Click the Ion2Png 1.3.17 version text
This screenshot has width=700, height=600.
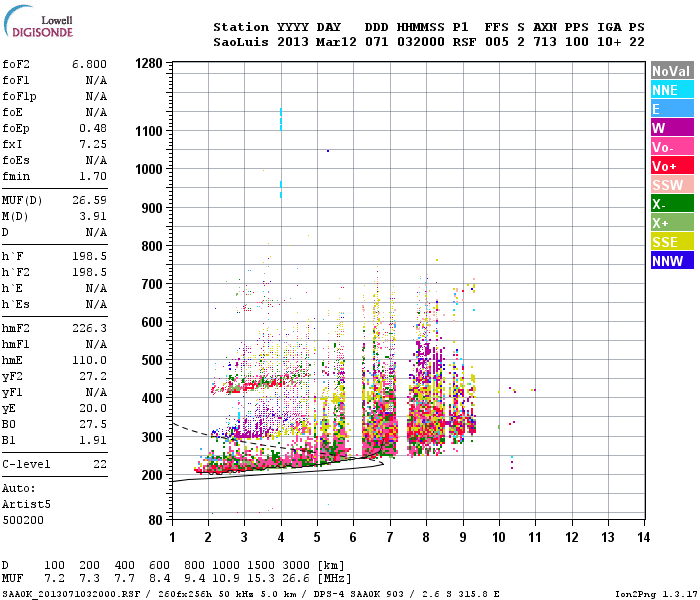coord(656,594)
